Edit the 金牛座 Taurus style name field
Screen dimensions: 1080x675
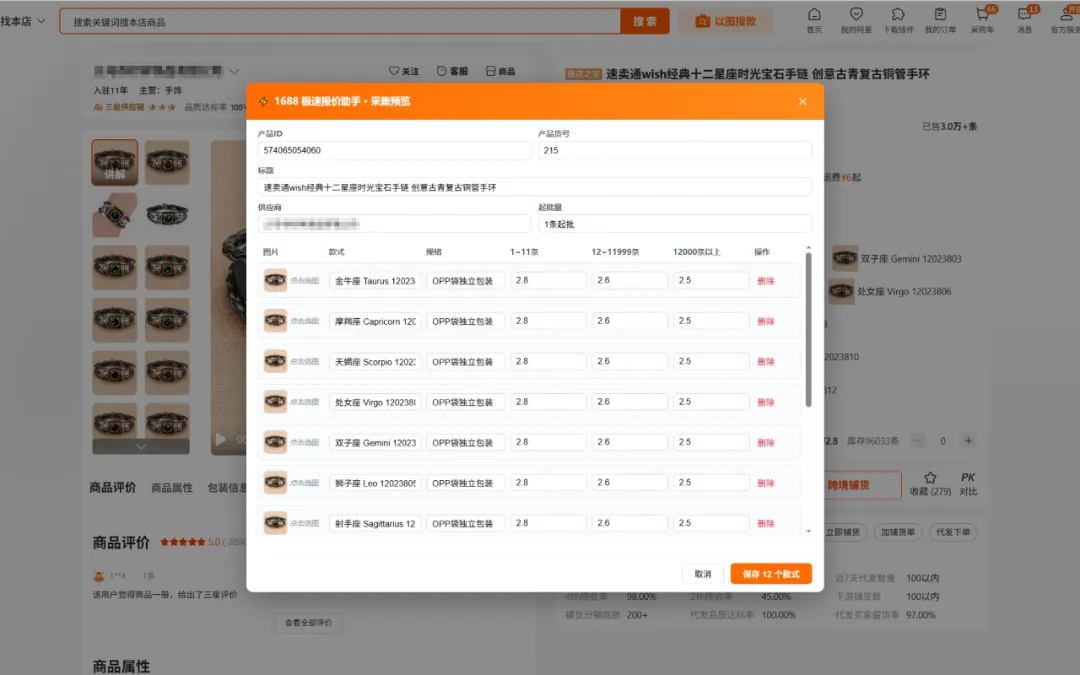tap(375, 281)
